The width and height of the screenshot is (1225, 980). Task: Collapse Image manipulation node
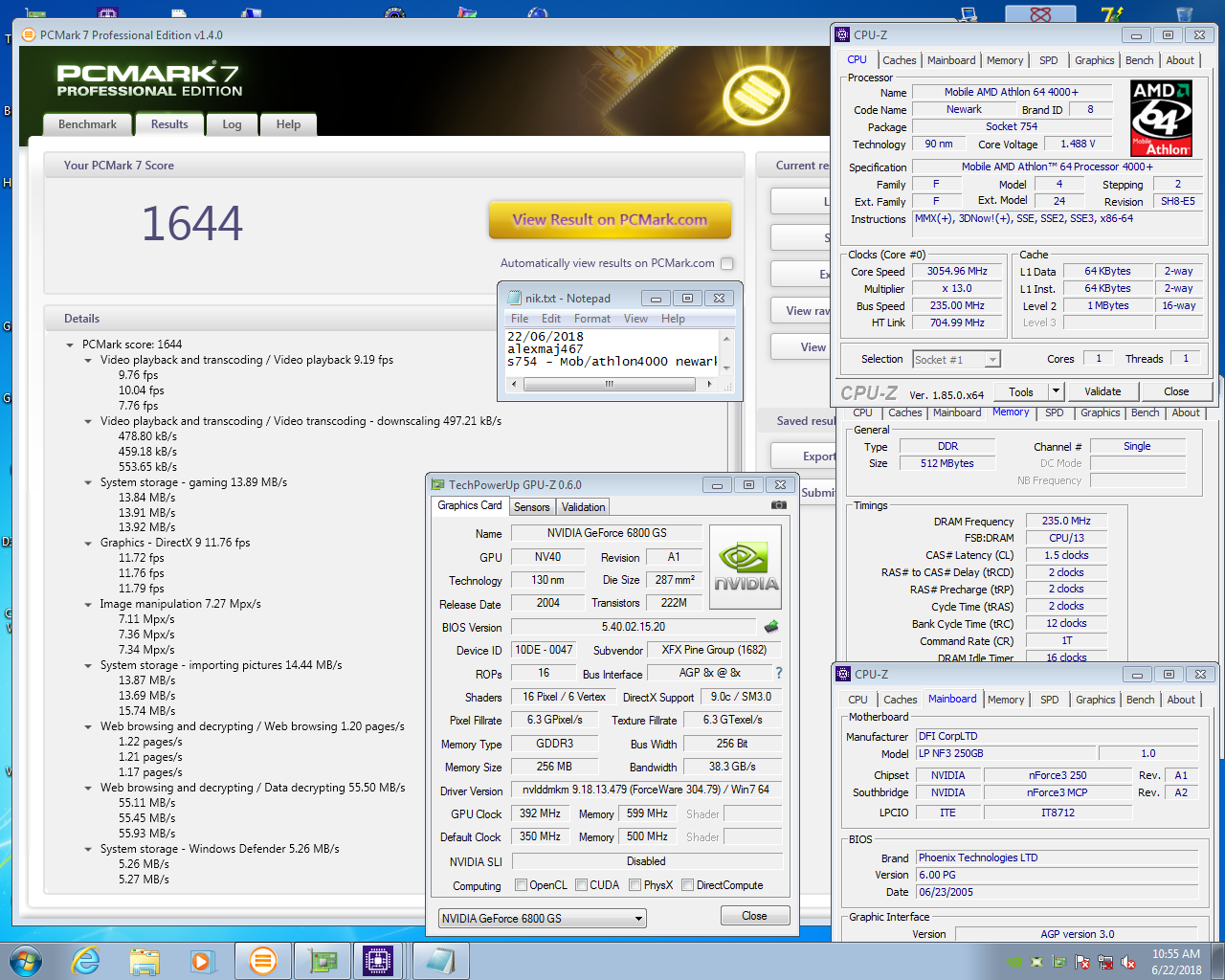pyautogui.click(x=88, y=605)
